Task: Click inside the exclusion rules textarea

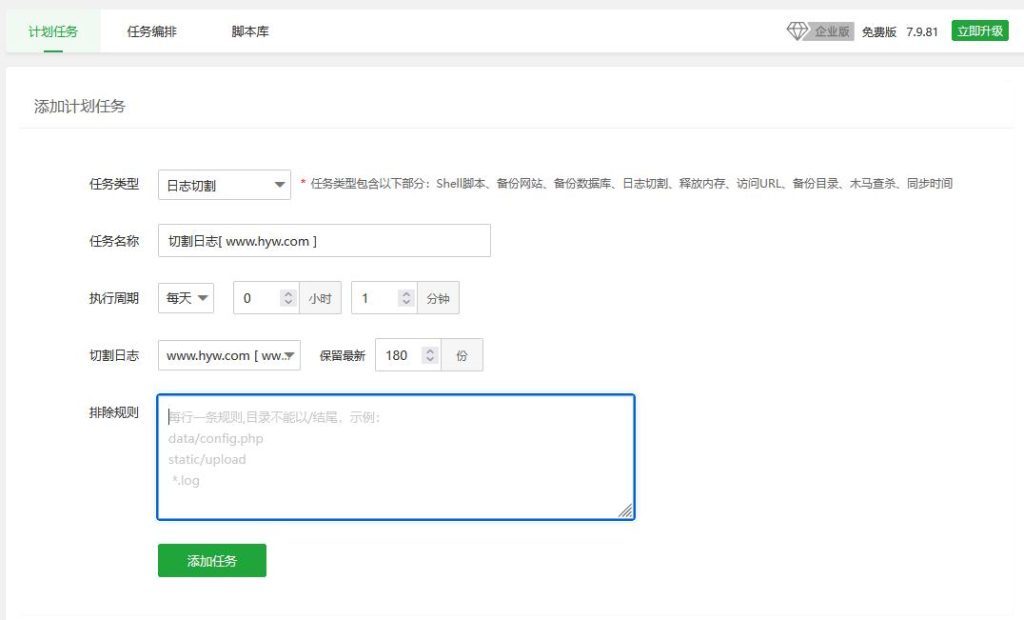Action: 396,457
